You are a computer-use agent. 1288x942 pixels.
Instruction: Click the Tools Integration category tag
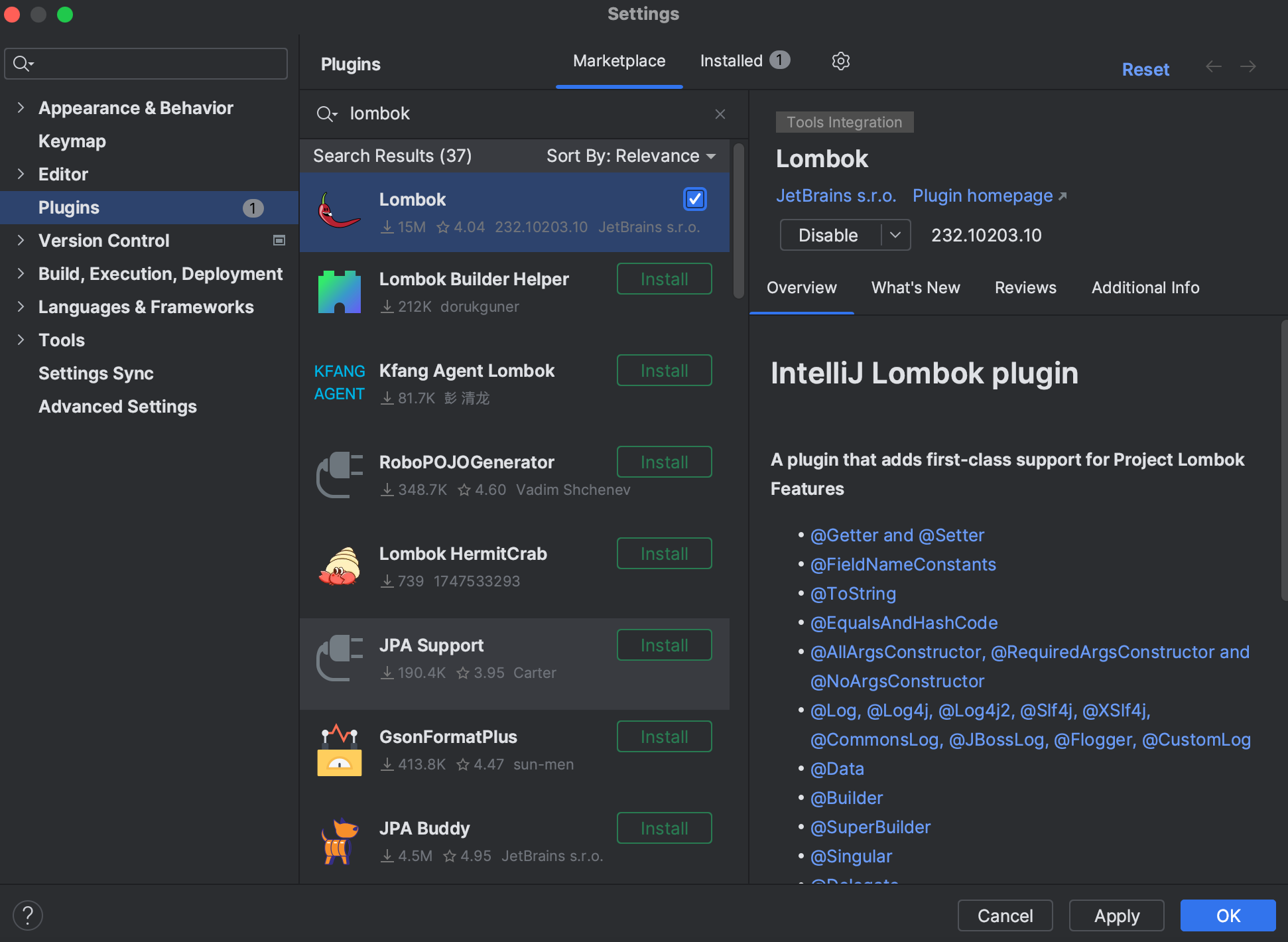[844, 122]
